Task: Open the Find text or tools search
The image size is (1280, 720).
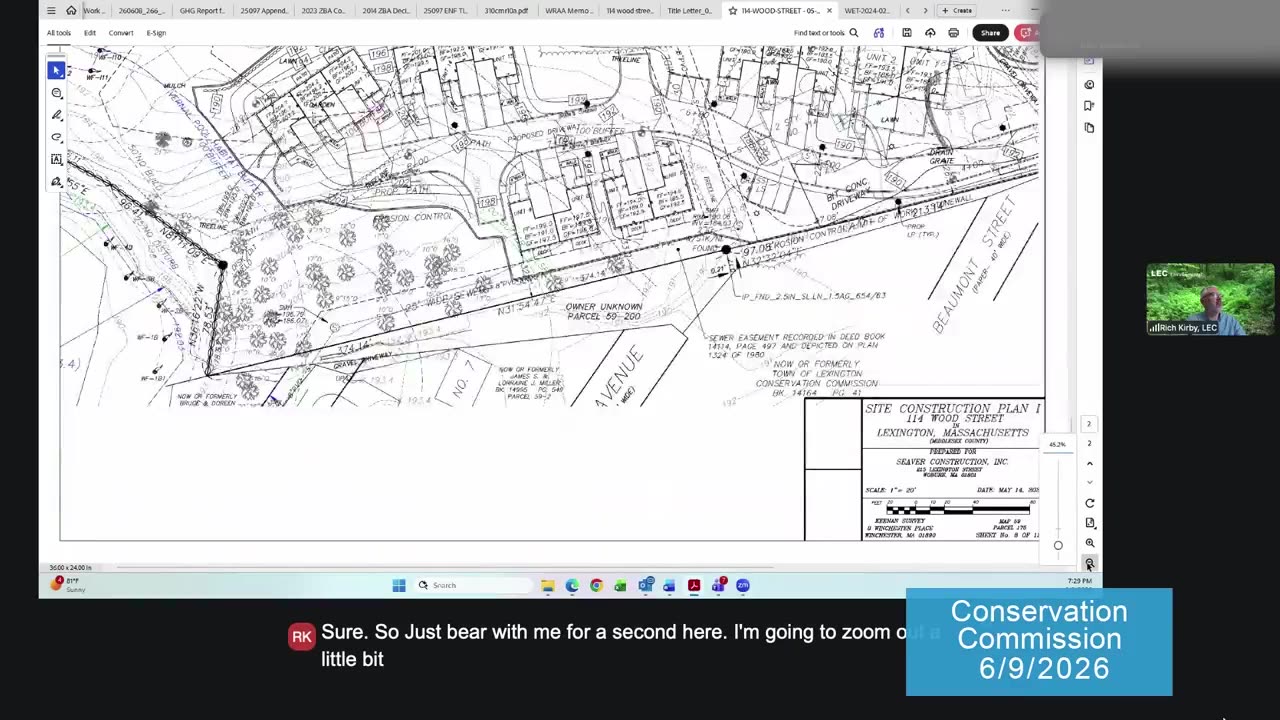Action: pos(826,32)
